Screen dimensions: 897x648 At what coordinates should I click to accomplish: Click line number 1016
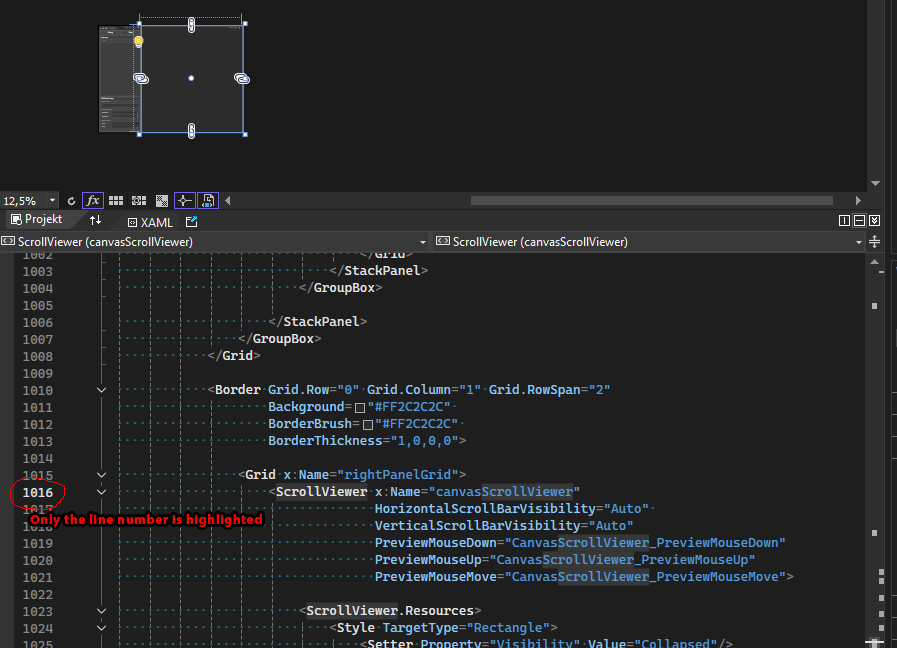(38, 492)
